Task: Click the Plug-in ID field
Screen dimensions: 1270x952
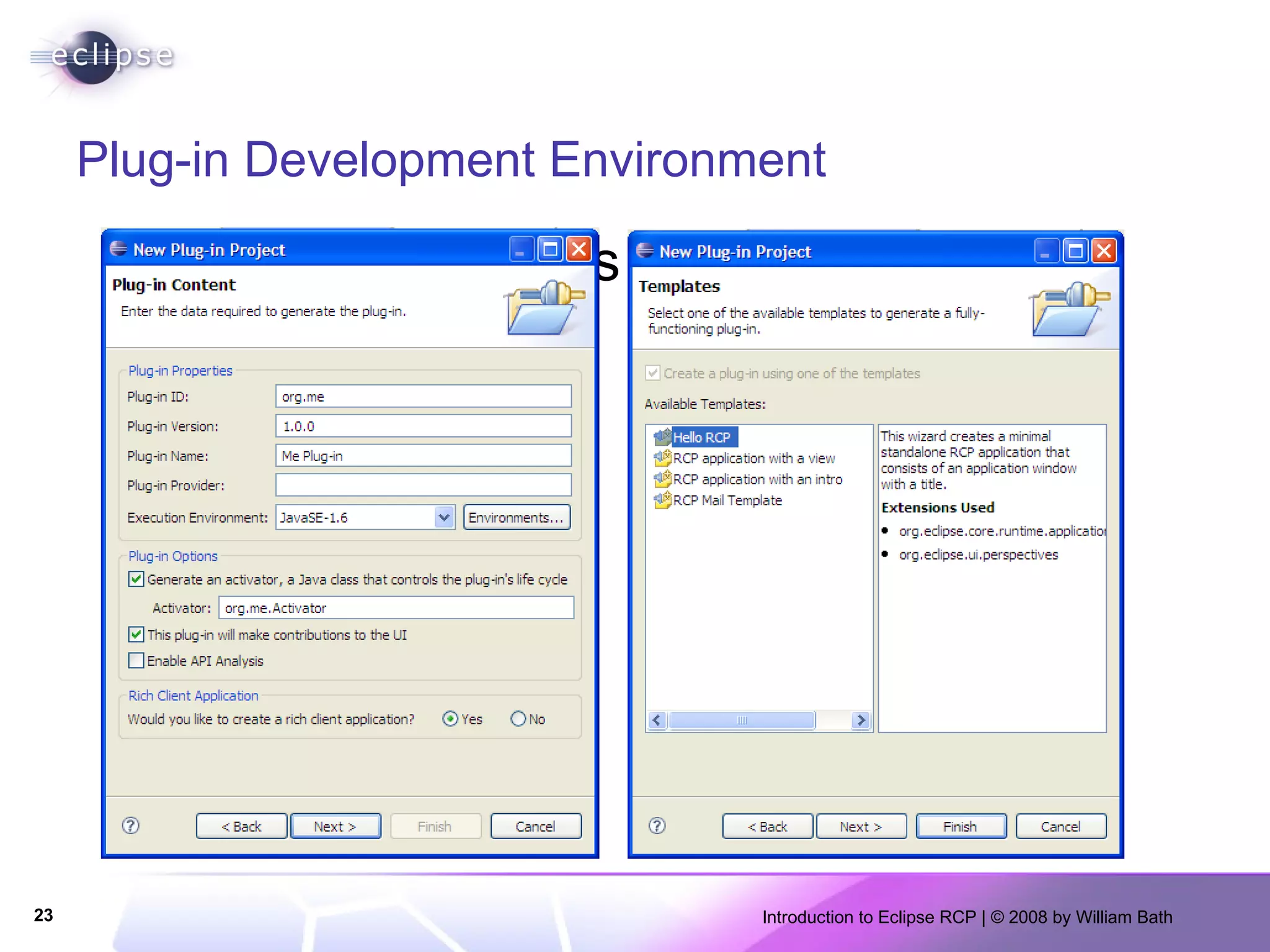Action: point(424,396)
